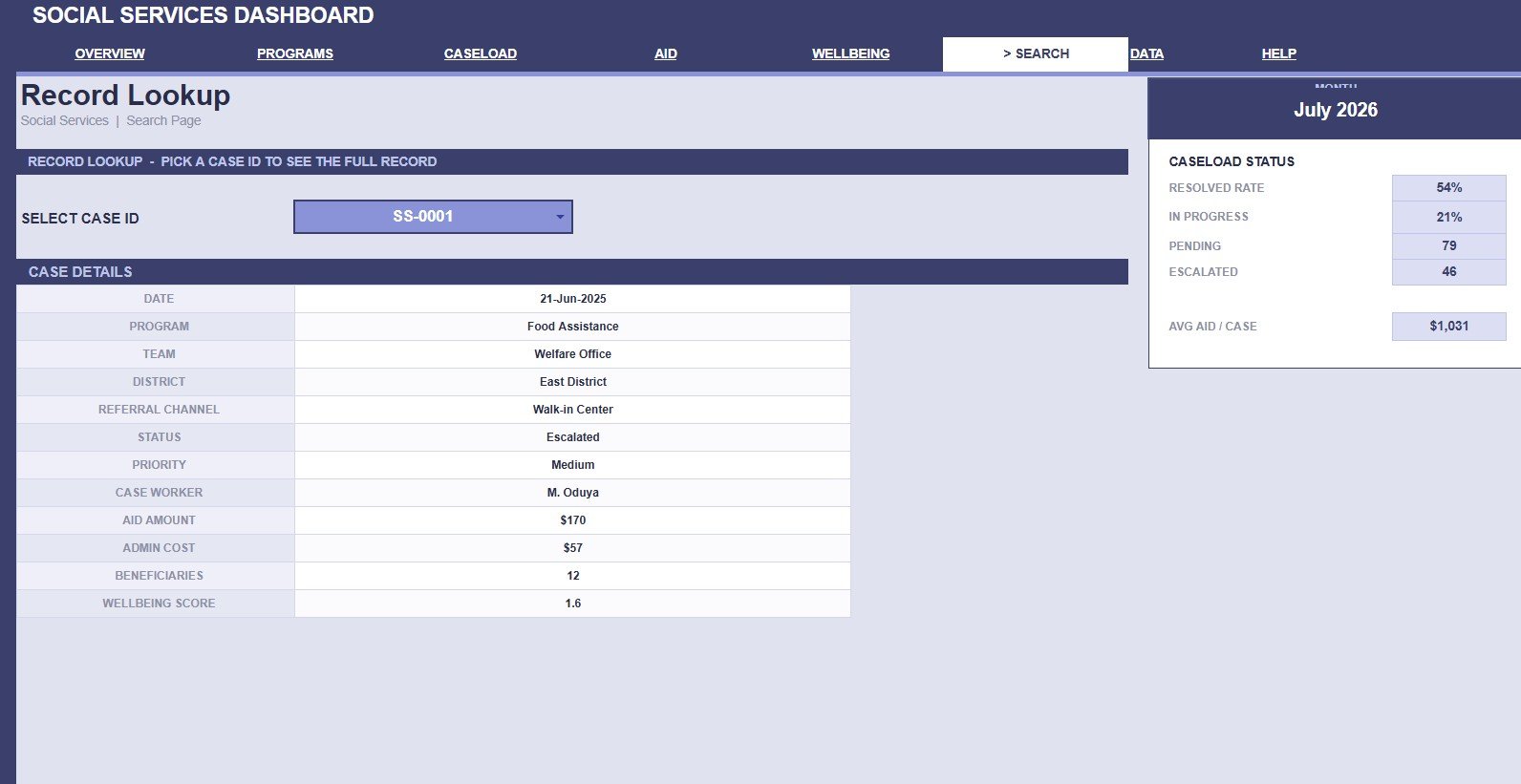The width and height of the screenshot is (1521, 784).
Task: Open the PROGRAMS tab
Action: point(295,53)
